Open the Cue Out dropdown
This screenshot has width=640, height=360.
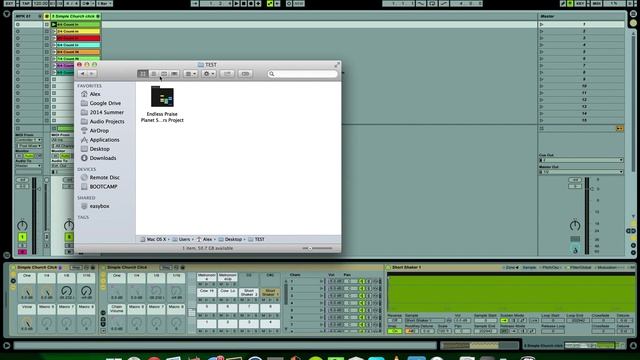click(x=581, y=160)
